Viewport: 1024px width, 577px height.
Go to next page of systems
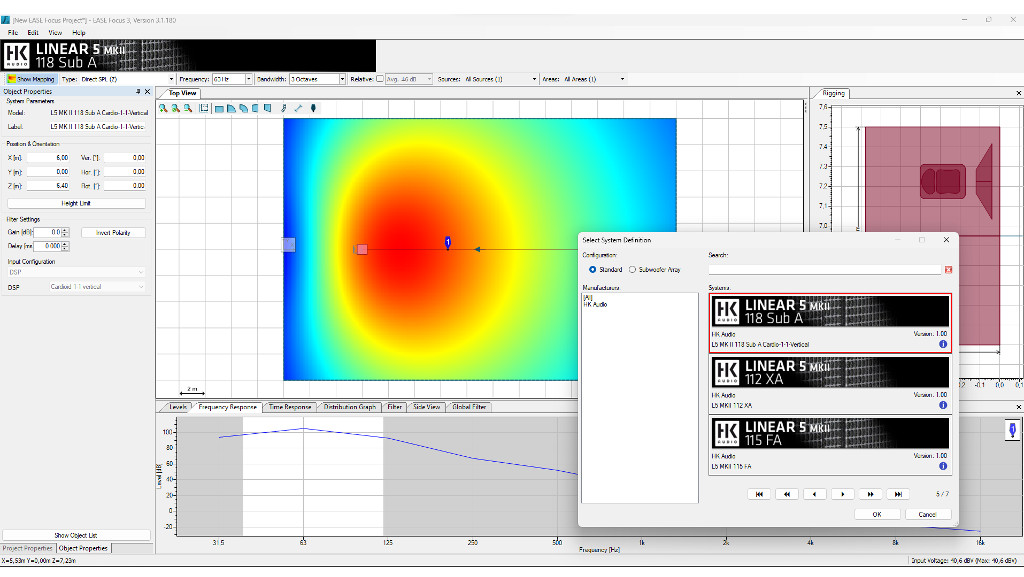(x=842, y=494)
